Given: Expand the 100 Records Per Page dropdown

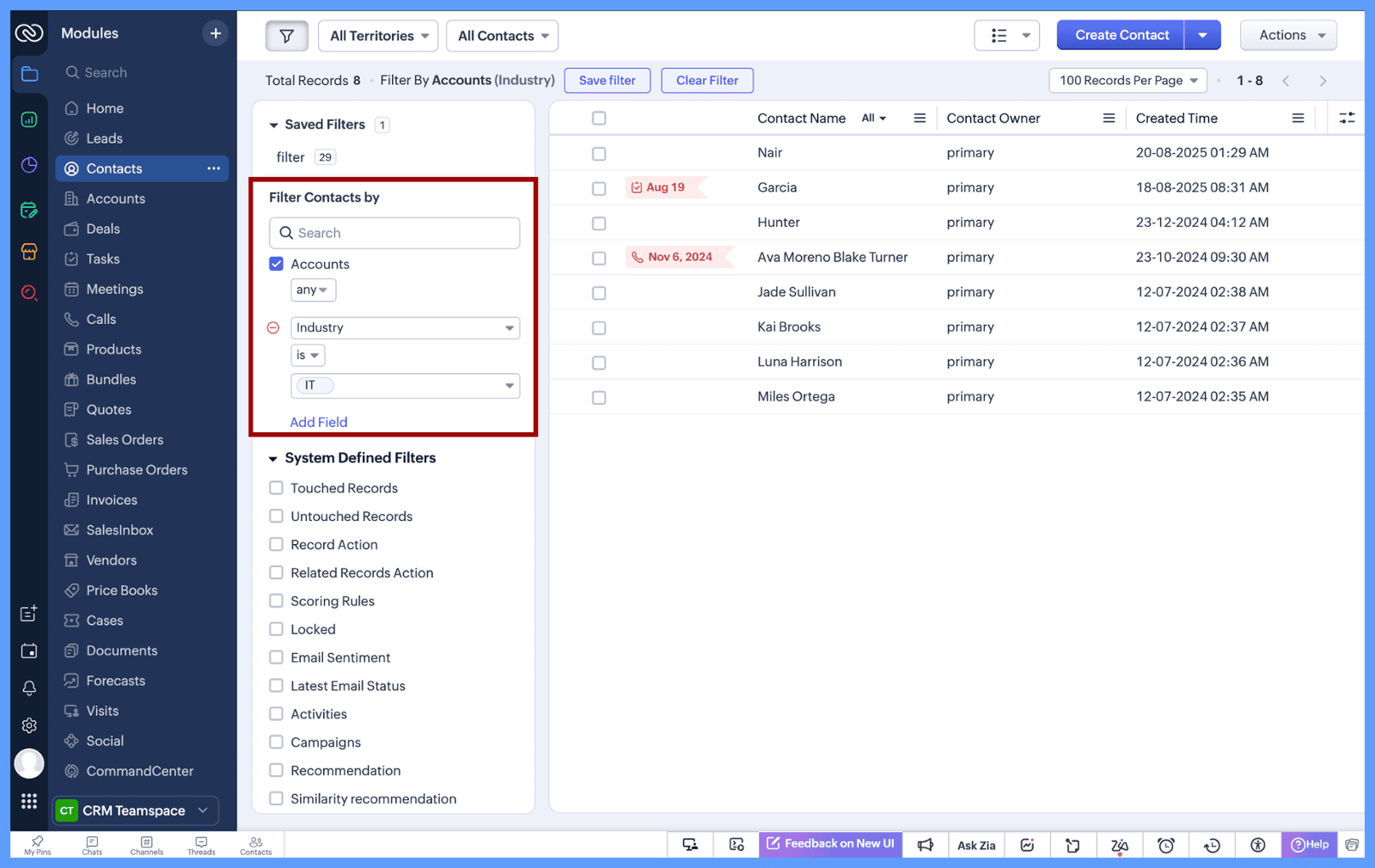Looking at the screenshot, I should pos(1127,81).
